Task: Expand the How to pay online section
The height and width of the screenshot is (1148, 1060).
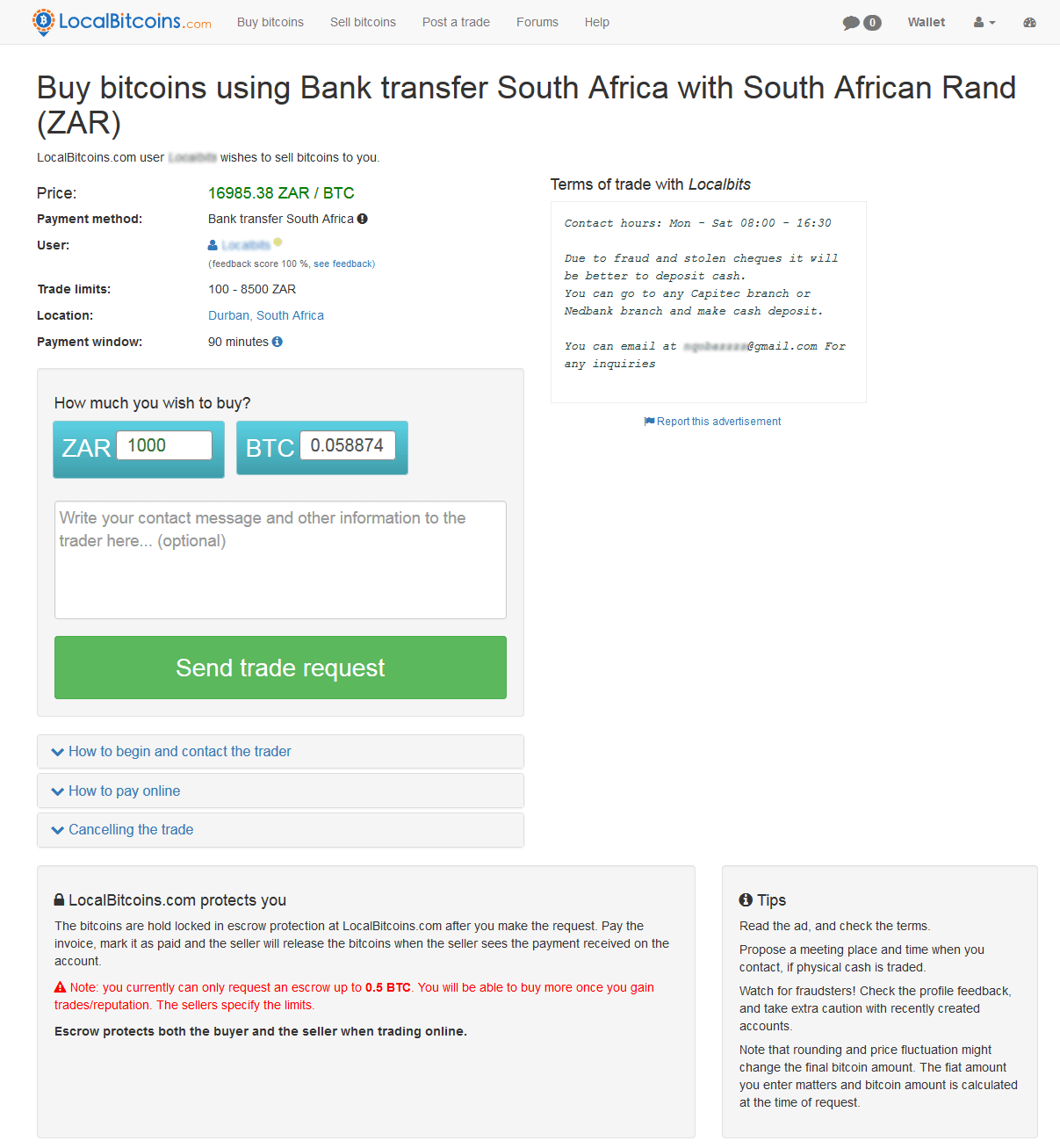Action: 124,791
